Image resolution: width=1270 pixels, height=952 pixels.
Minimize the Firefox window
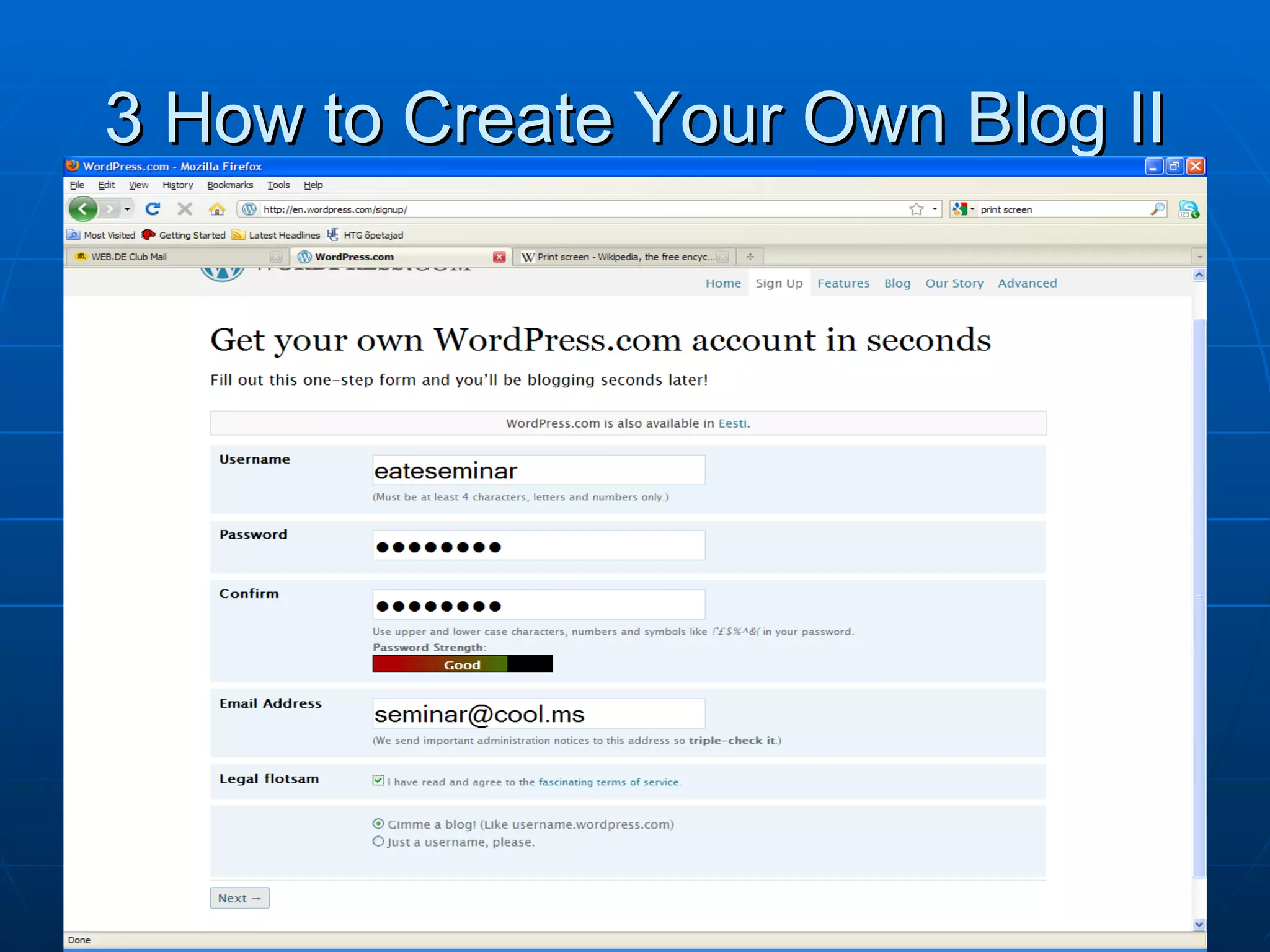[1153, 166]
